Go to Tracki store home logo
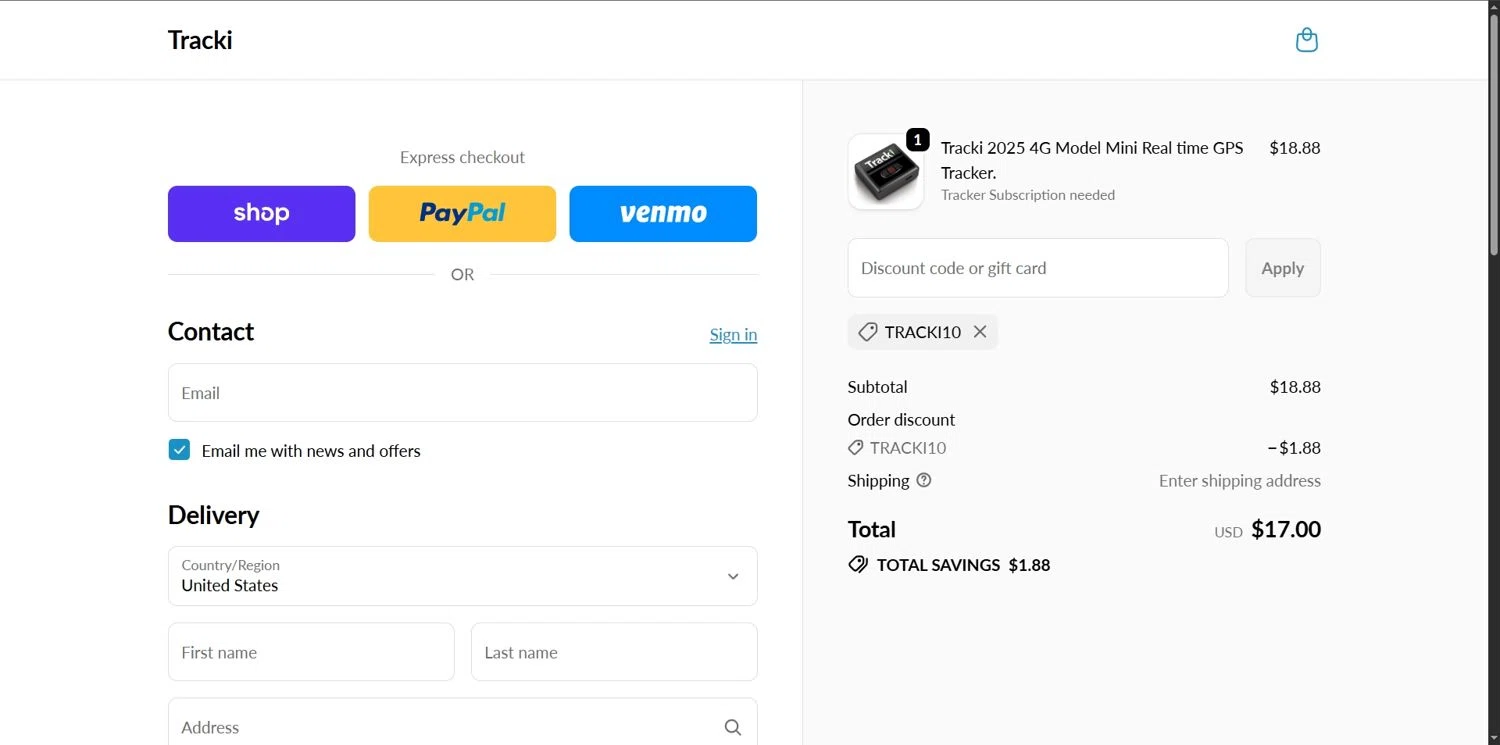This screenshot has height=745, width=1500. coord(200,40)
